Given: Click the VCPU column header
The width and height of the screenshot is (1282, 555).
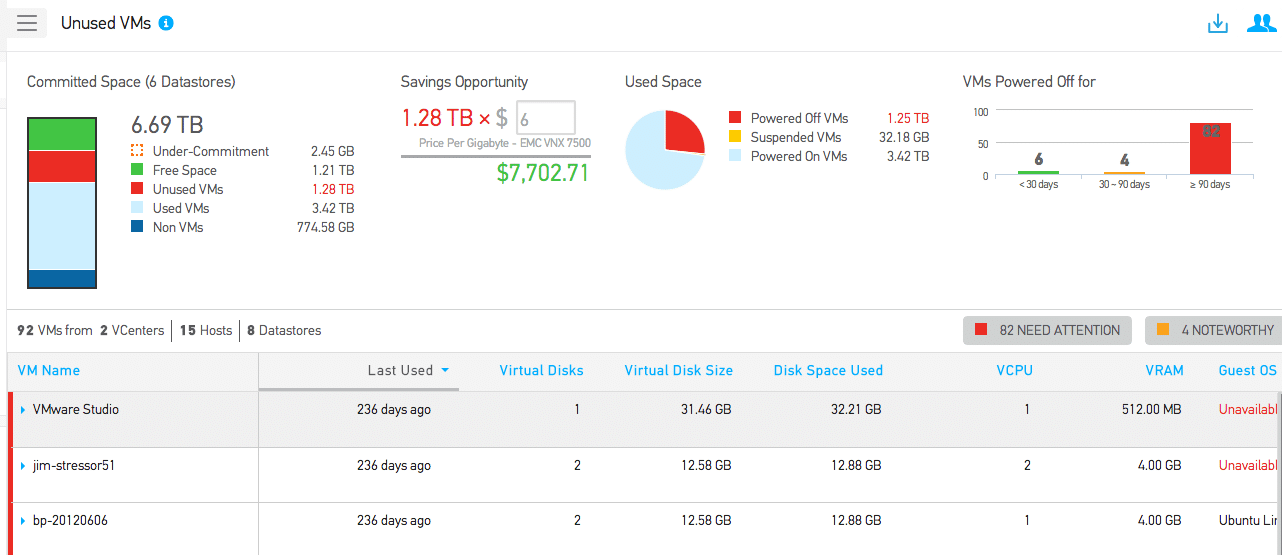Looking at the screenshot, I should pyautogui.click(x=1014, y=370).
